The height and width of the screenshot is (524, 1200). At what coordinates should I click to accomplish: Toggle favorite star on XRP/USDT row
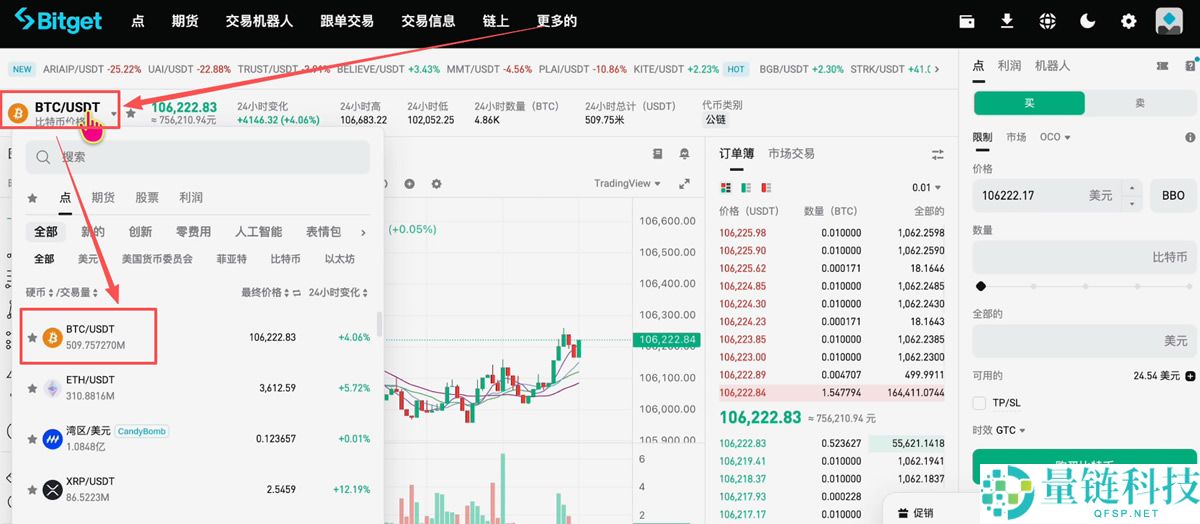pos(32,489)
